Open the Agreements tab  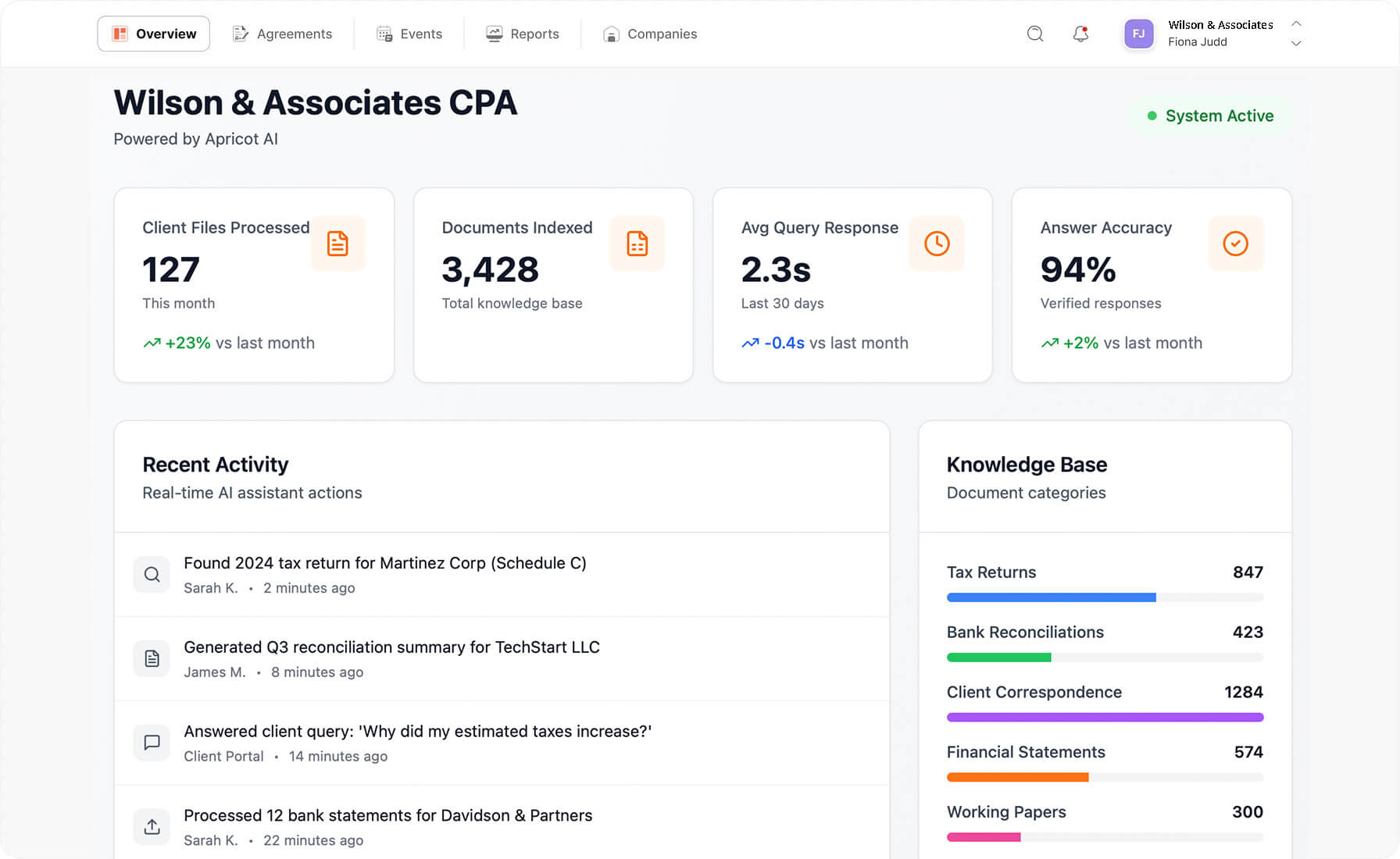click(x=283, y=34)
